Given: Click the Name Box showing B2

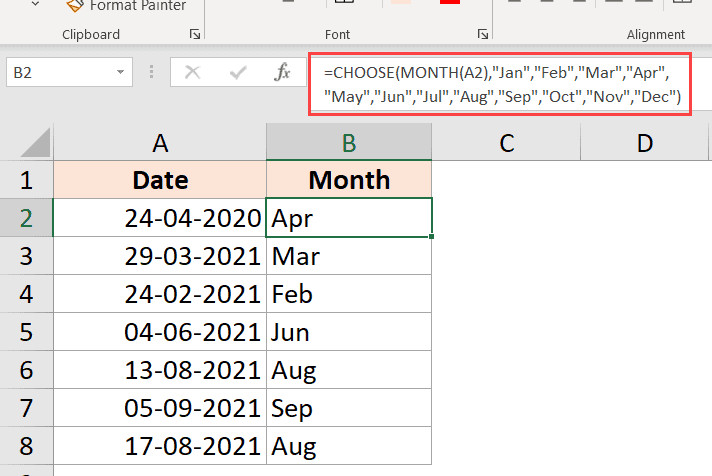Looking at the screenshot, I should tap(60, 72).
